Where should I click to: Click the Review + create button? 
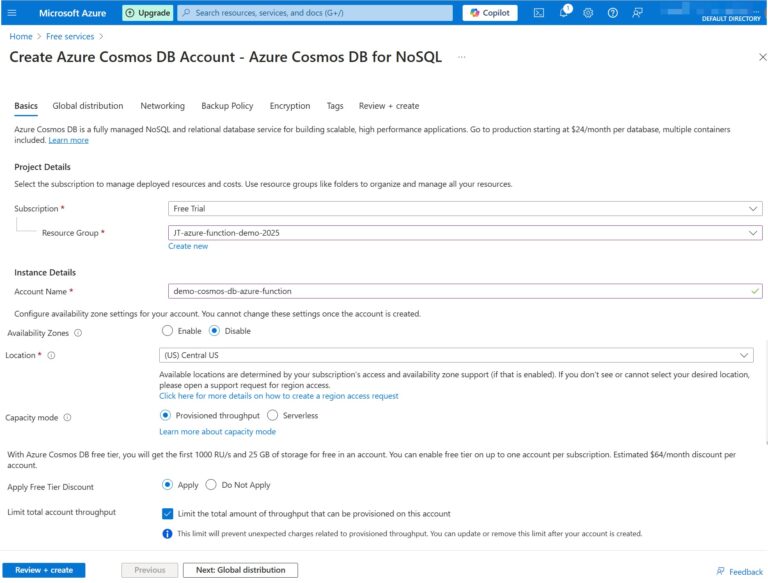44,570
